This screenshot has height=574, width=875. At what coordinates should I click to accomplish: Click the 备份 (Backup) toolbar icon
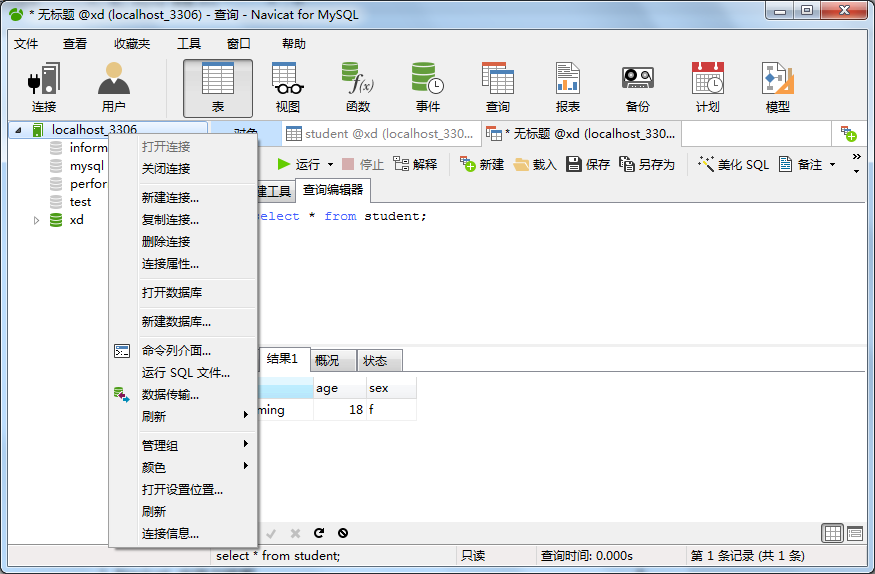tap(638, 88)
